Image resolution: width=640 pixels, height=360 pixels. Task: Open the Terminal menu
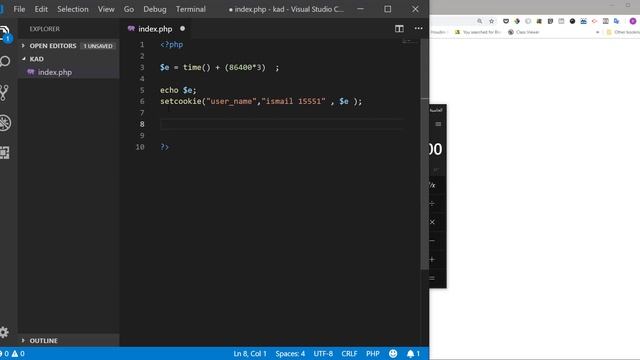click(x=191, y=9)
